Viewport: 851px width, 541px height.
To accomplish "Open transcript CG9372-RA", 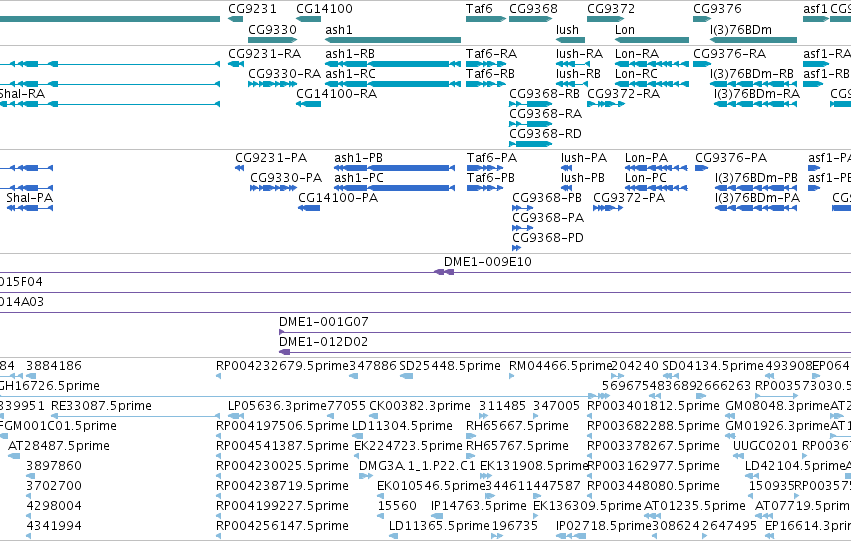I will point(624,94).
